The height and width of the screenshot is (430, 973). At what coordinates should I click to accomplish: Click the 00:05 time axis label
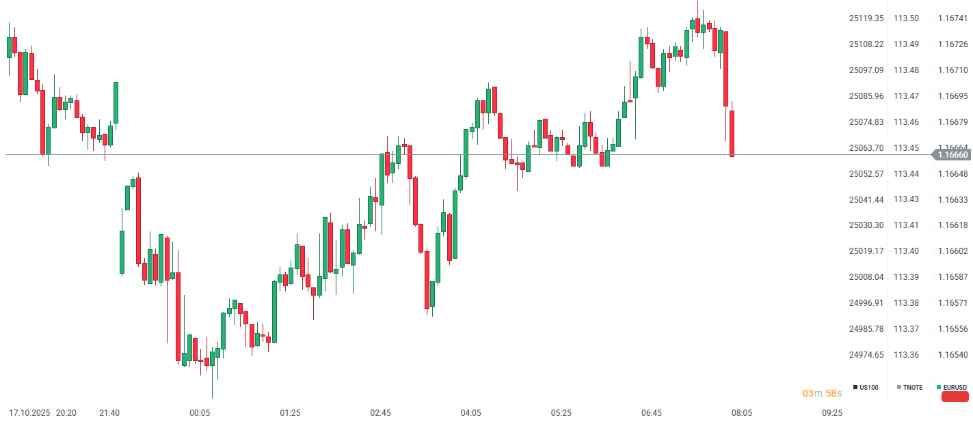tap(200, 412)
